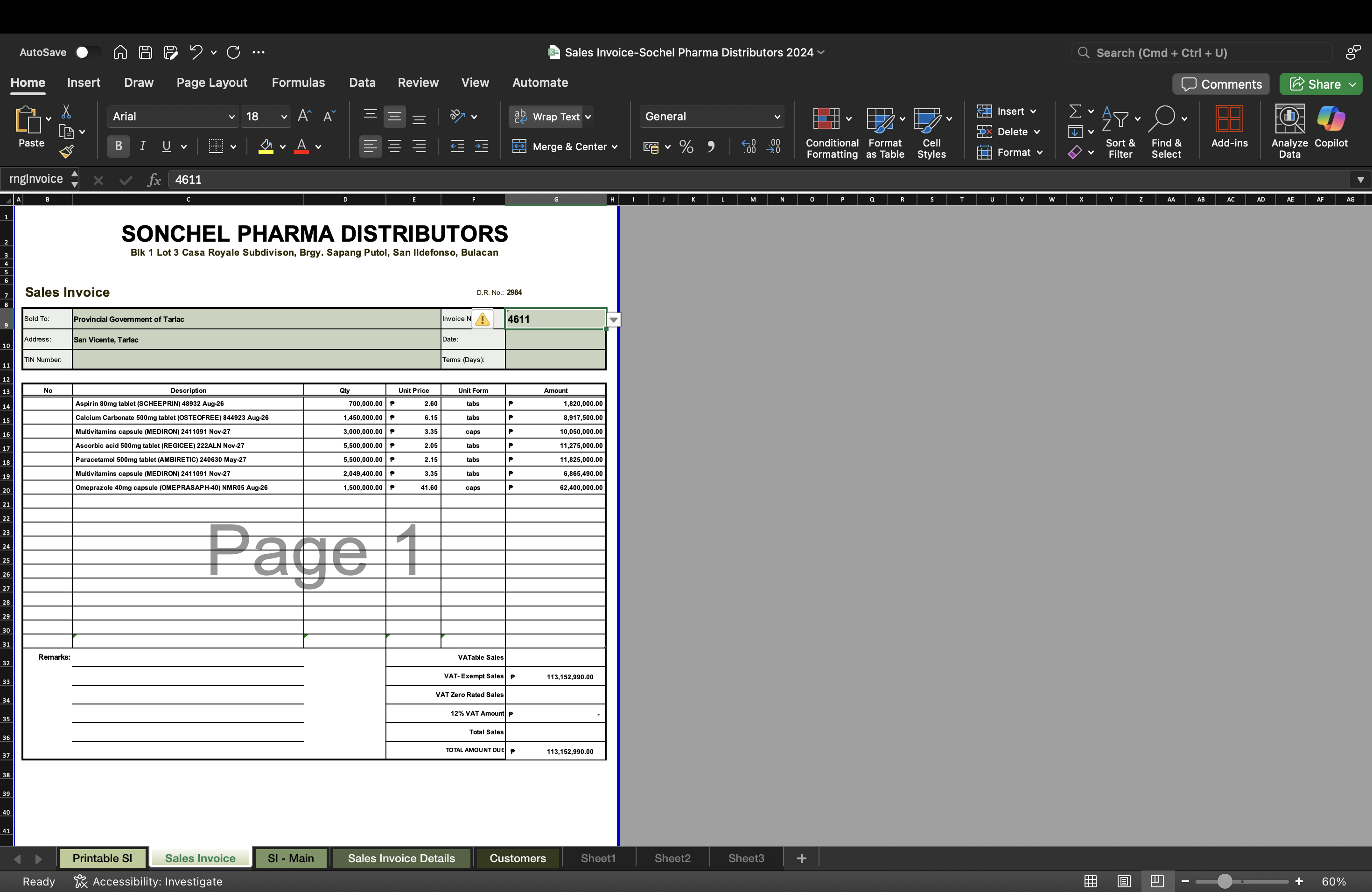Toggle Align Left
Image resolution: width=1372 pixels, height=892 pixels.
[x=370, y=146]
